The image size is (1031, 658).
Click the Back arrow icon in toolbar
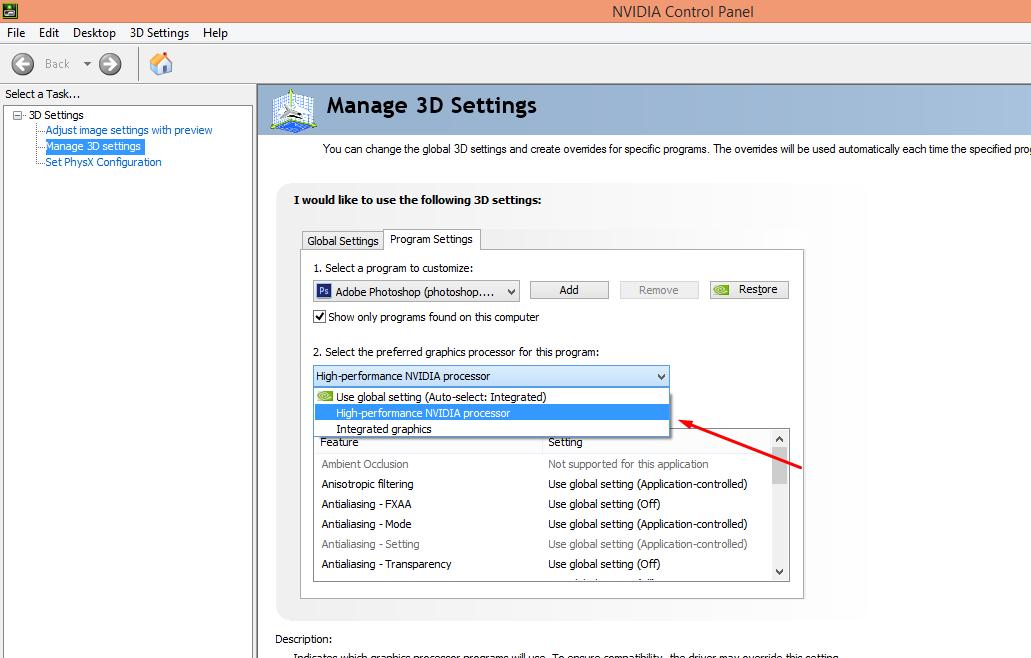pos(23,64)
